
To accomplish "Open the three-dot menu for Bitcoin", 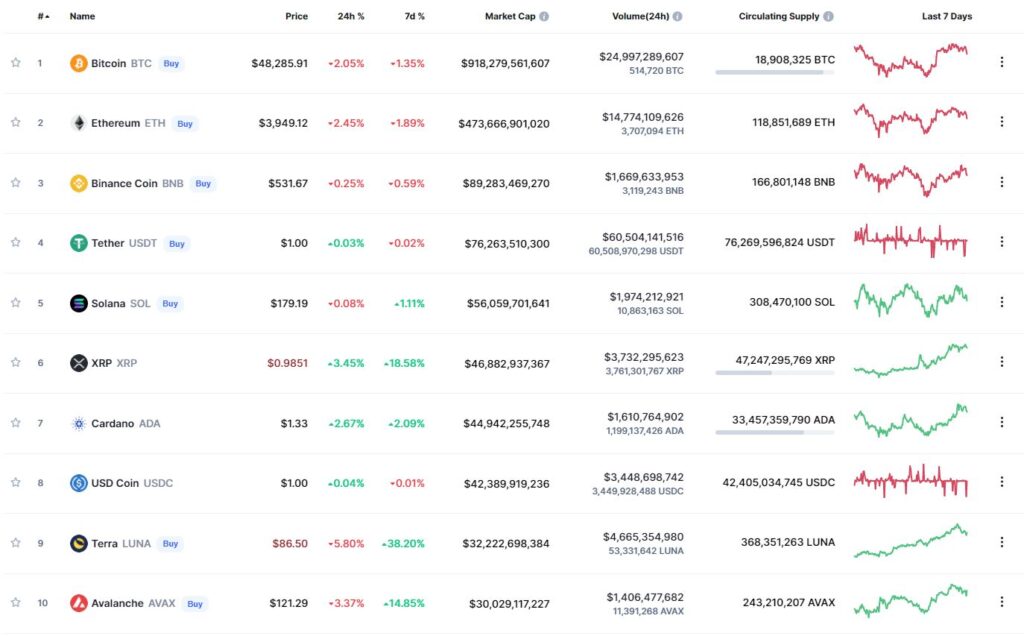I will tap(1002, 62).
